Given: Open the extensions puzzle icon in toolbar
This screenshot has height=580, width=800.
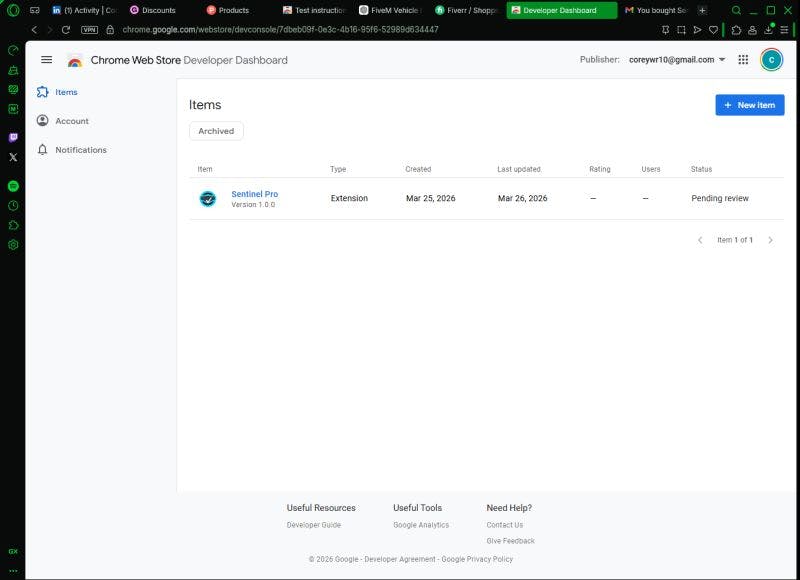Looking at the screenshot, I should click(x=736, y=30).
